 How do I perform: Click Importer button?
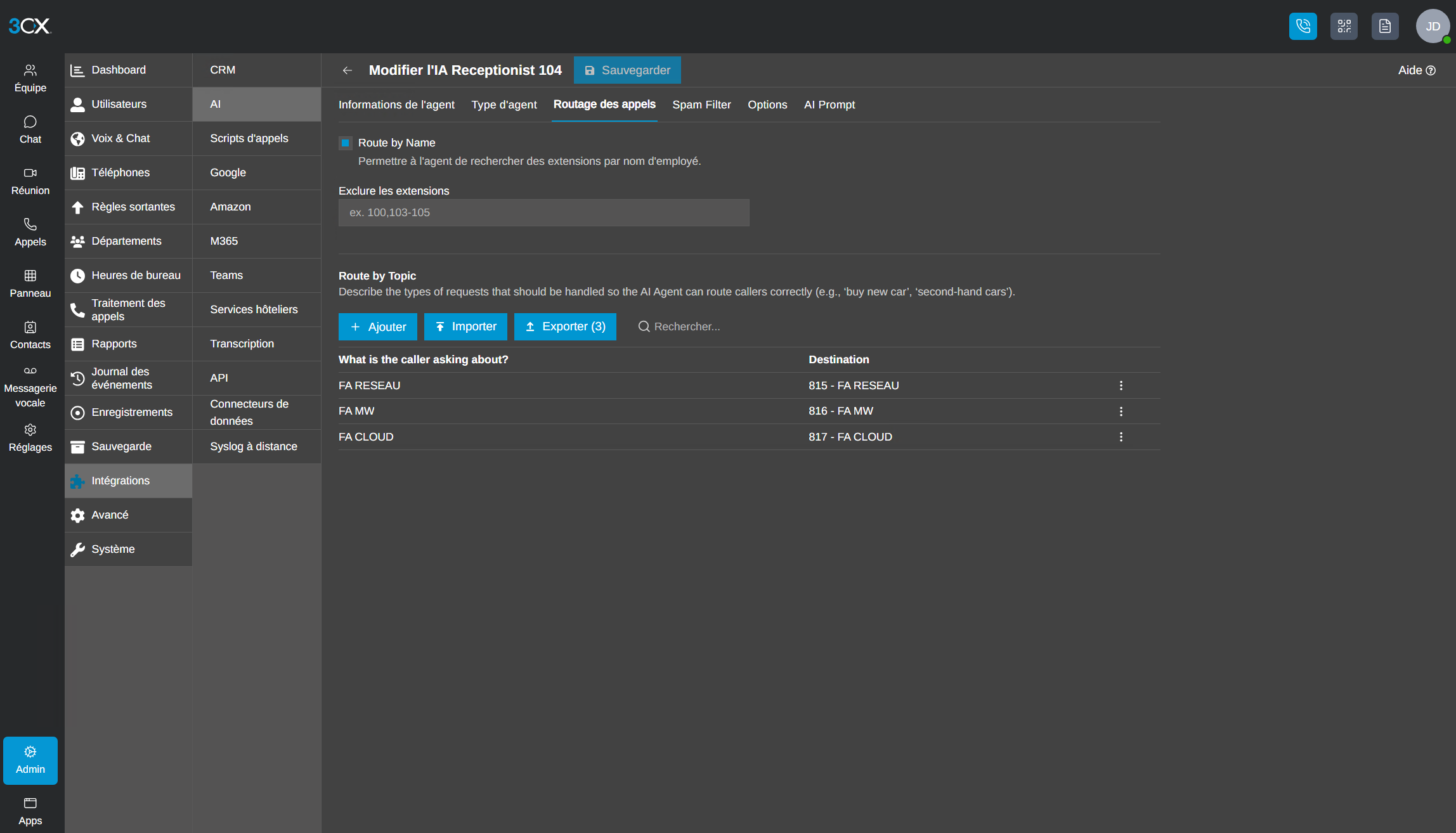pos(465,326)
